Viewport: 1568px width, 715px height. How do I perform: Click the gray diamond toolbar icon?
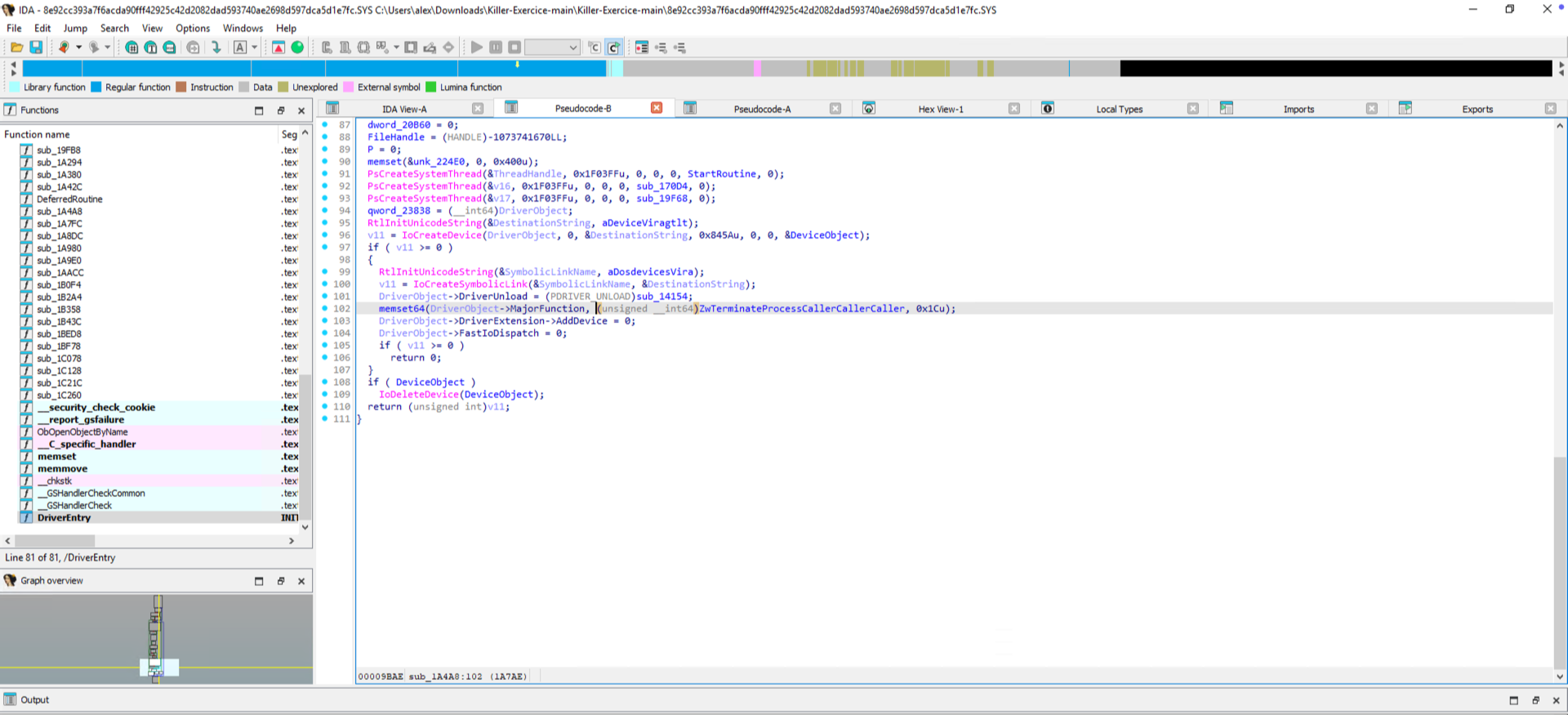448,47
